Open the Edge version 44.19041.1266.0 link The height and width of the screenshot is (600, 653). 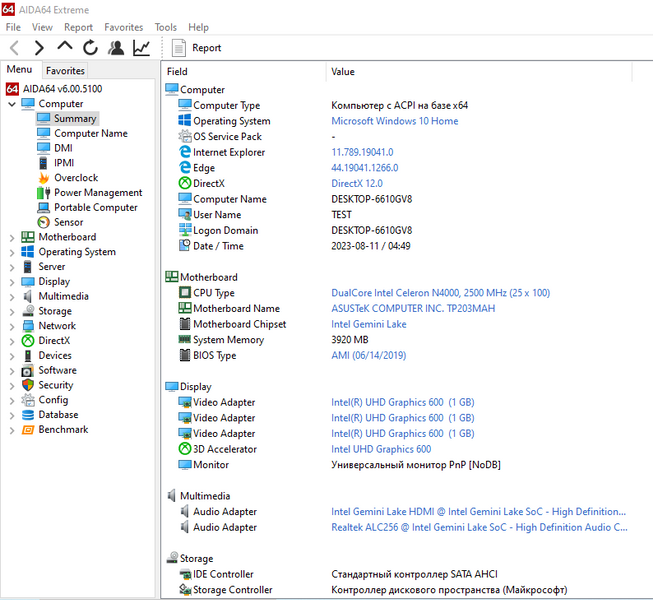coord(365,168)
